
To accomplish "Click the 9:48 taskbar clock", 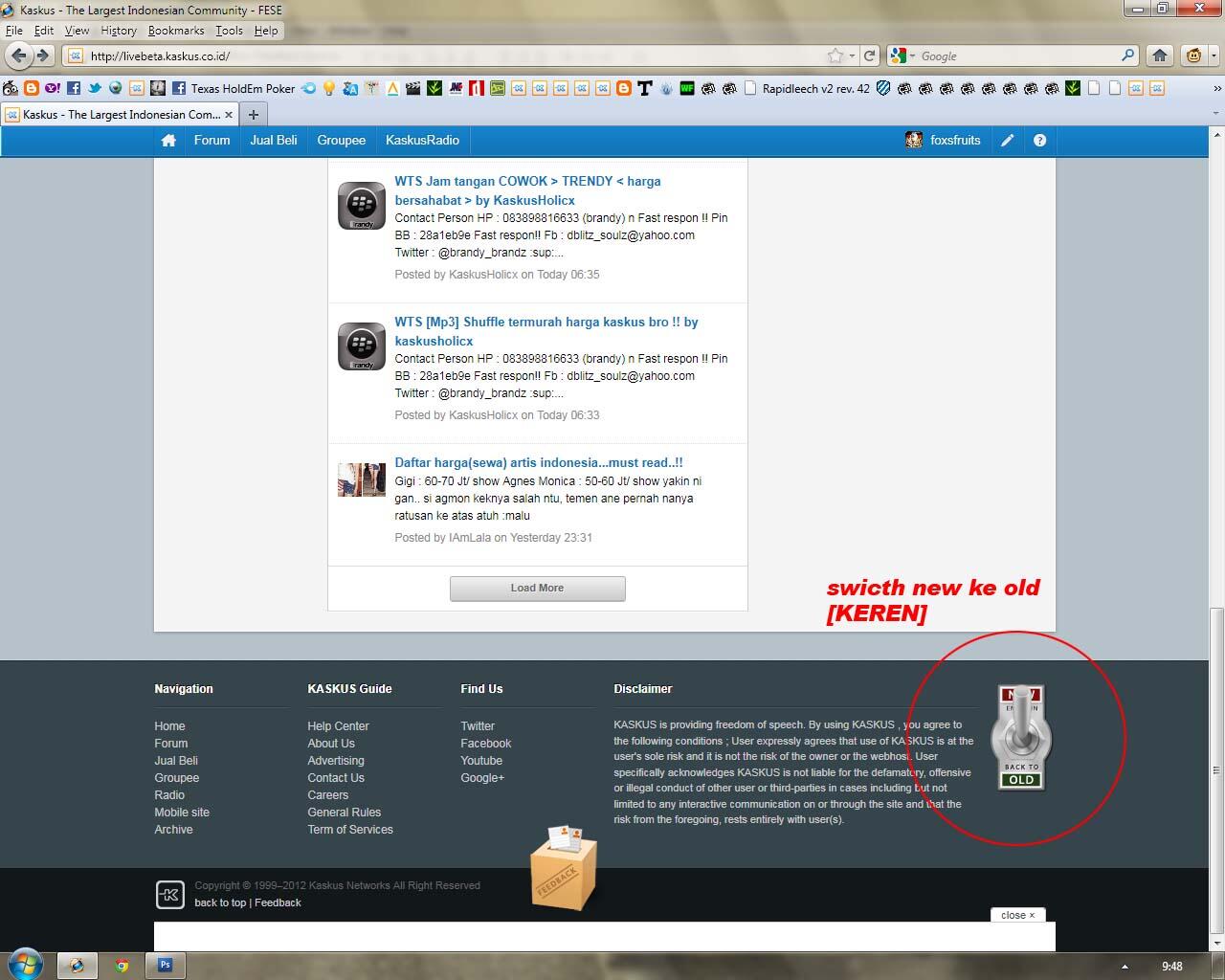I will [x=1172, y=967].
